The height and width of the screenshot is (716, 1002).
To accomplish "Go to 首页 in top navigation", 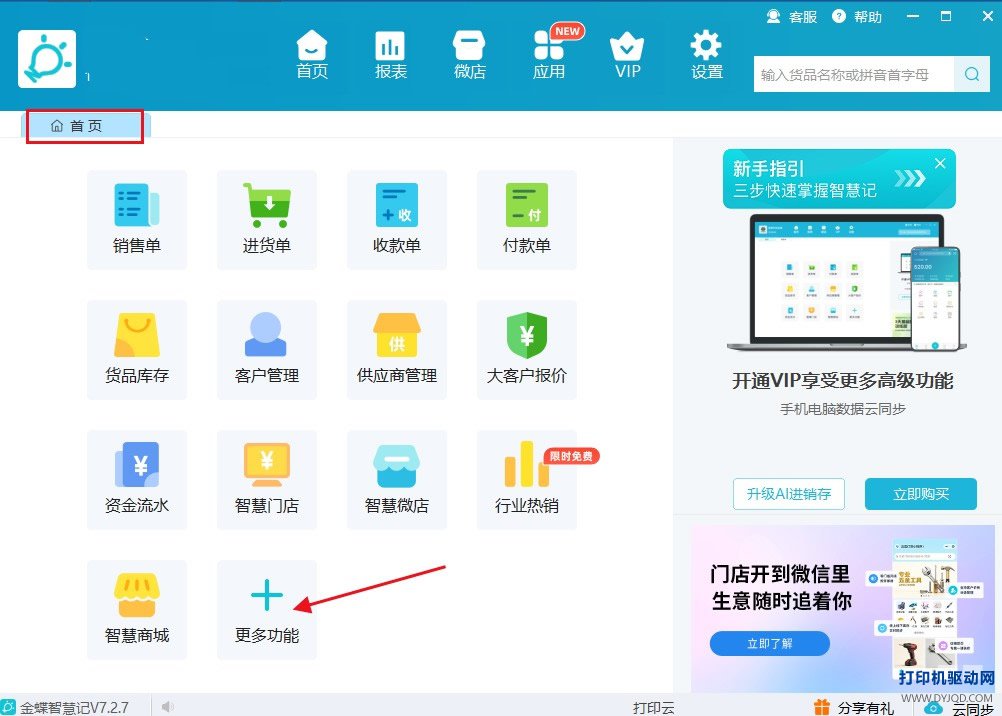I will coord(312,55).
